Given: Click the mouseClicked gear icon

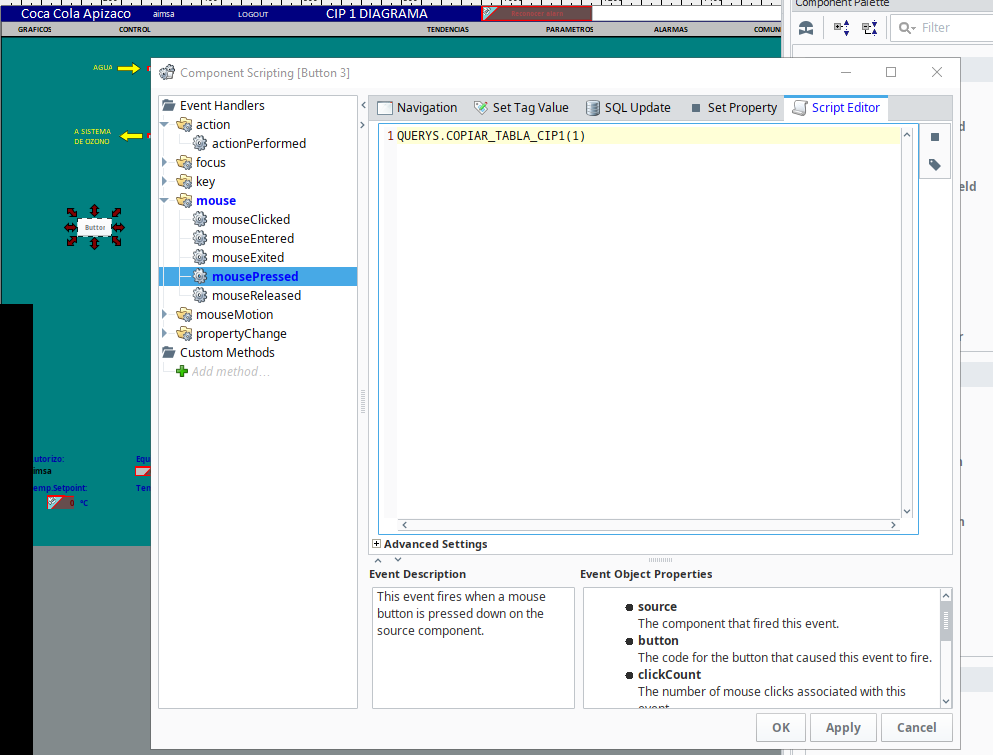Looking at the screenshot, I should [x=200, y=220].
